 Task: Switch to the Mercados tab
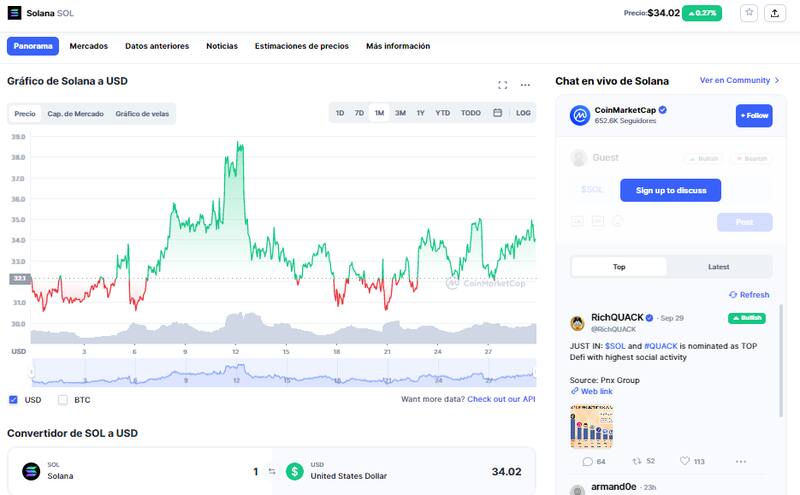[x=89, y=46]
